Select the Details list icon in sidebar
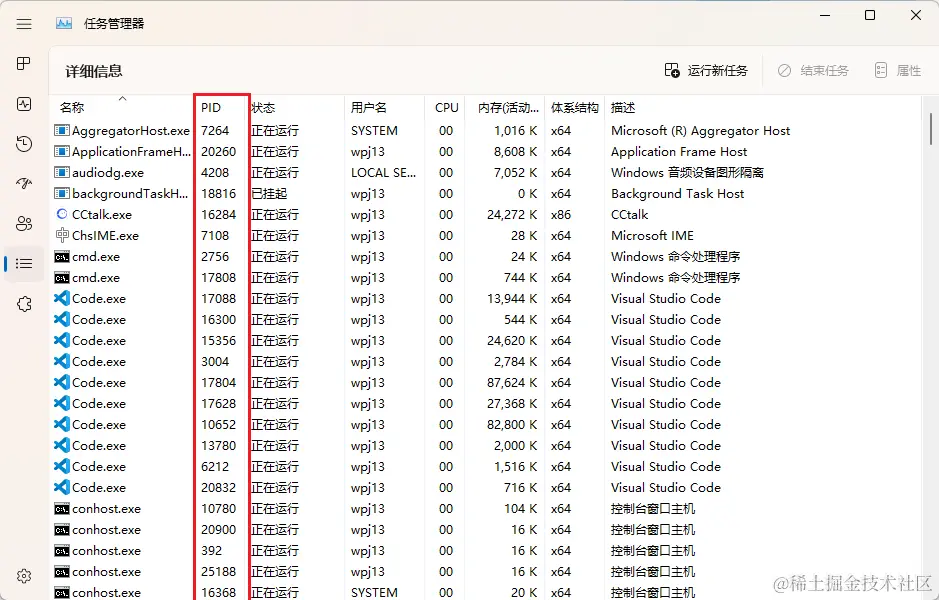 coord(24,263)
